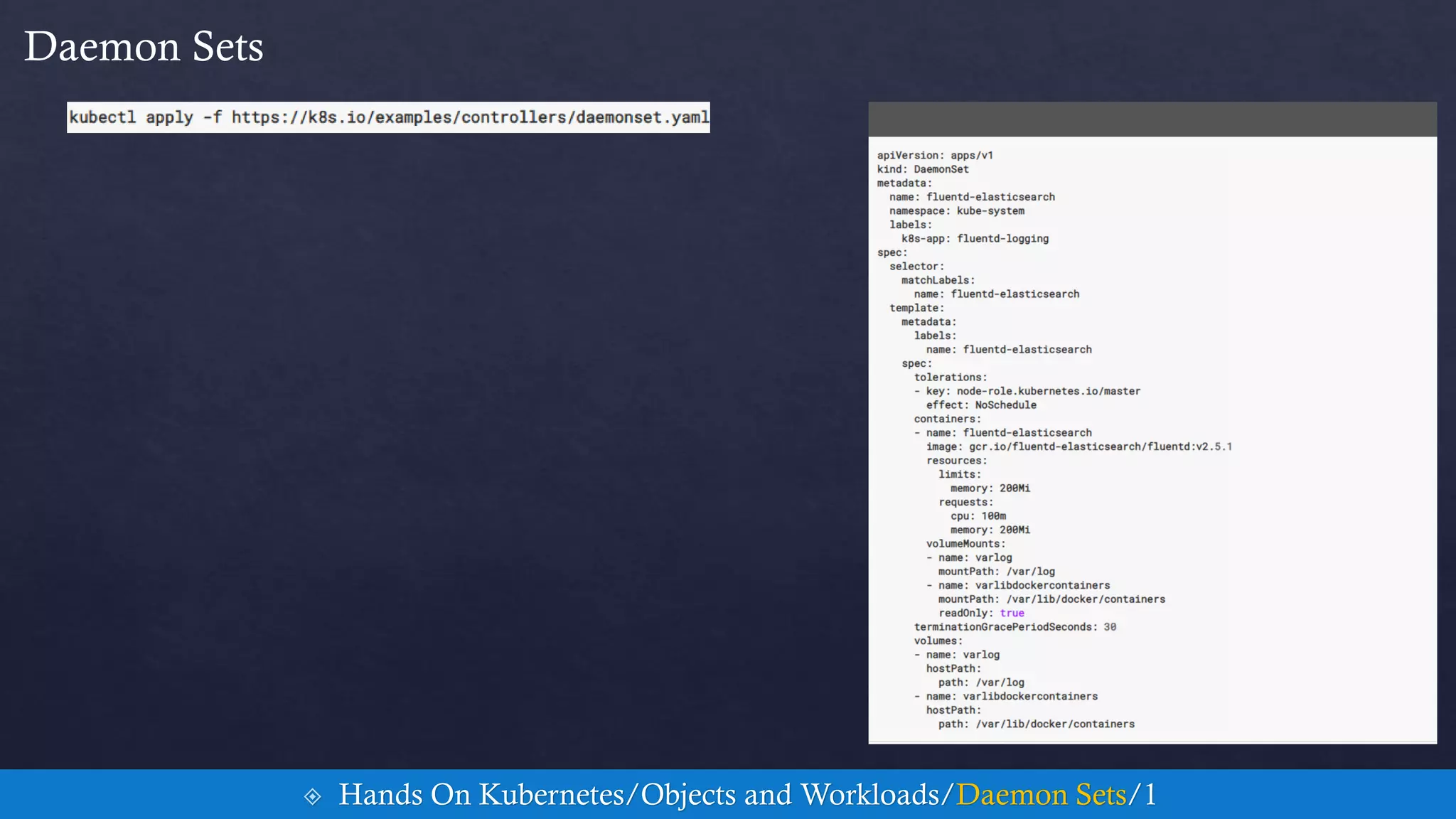Click 'Hands On Kubernetes' in footer
Viewport: 1456px width, 819px height.
481,795
